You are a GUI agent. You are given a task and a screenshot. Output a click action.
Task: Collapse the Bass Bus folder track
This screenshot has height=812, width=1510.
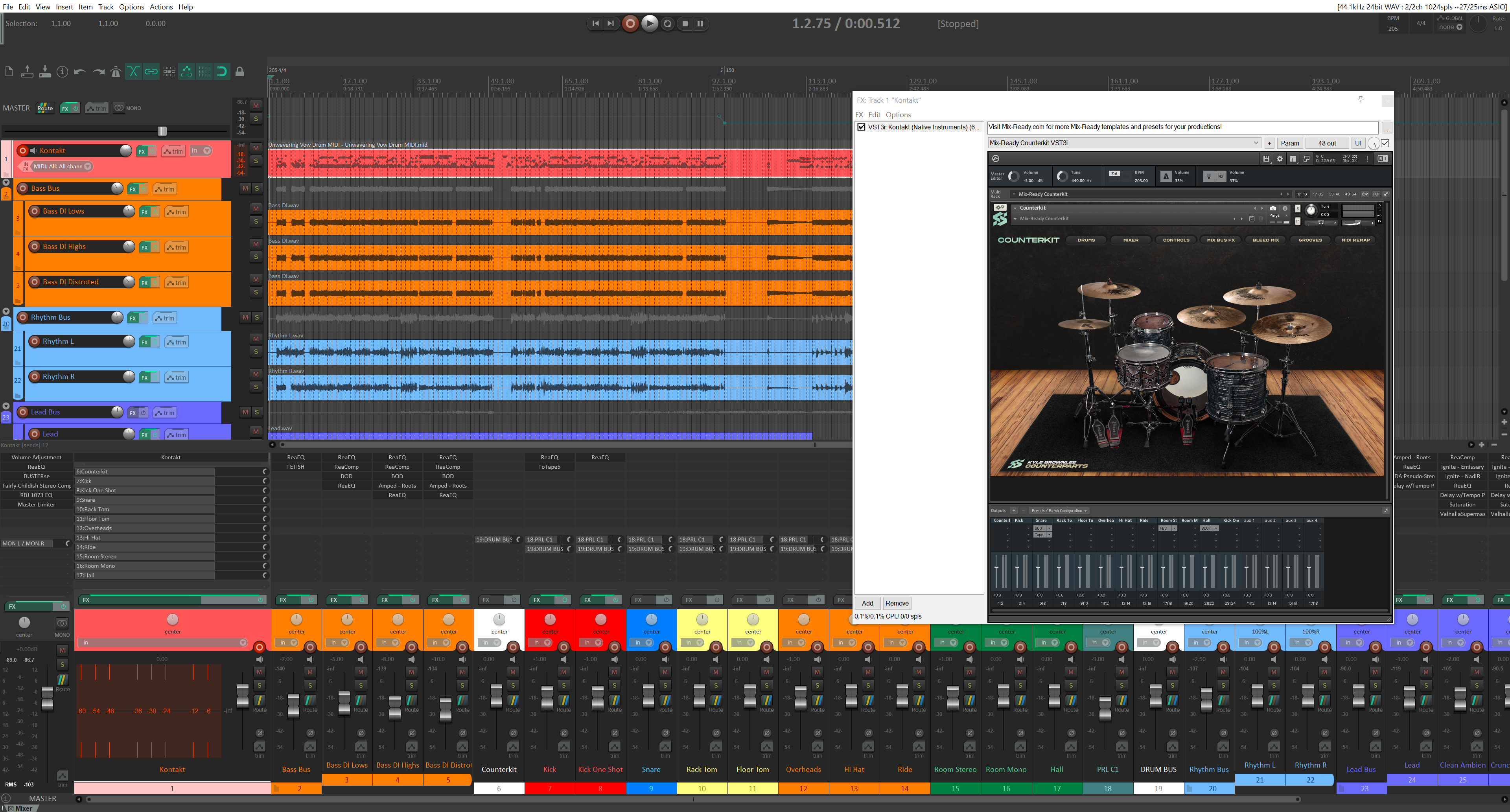click(x=6, y=182)
